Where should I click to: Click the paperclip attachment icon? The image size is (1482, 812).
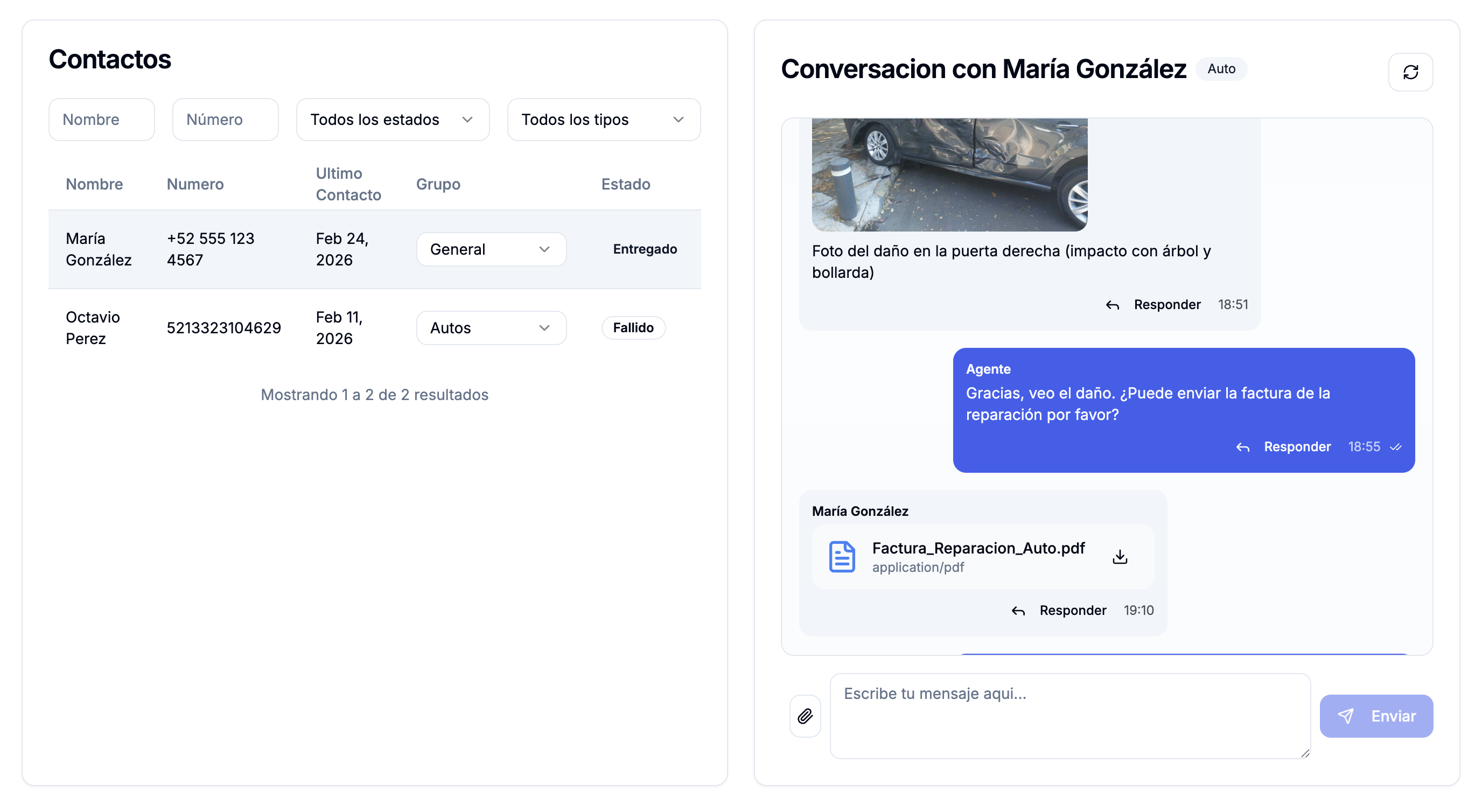tap(805, 716)
